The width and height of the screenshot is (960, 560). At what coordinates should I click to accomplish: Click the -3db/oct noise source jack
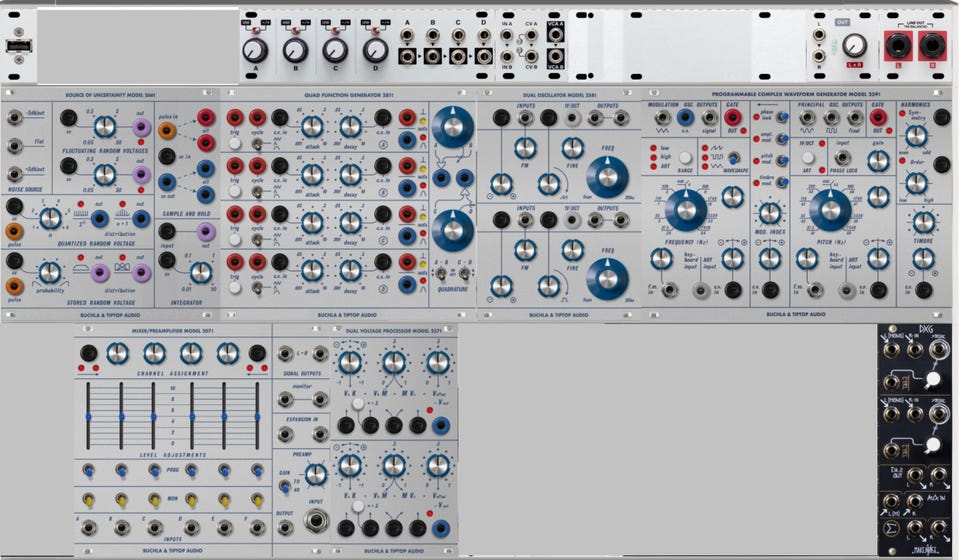14,117
